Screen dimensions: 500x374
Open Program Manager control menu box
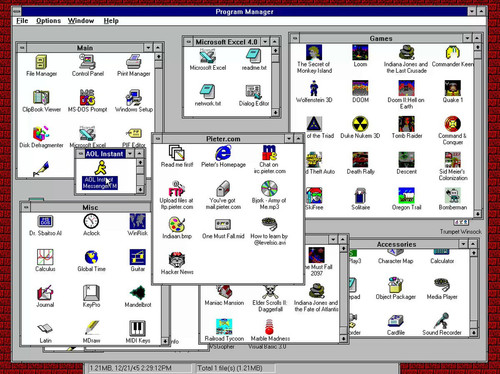tap(17, 11)
